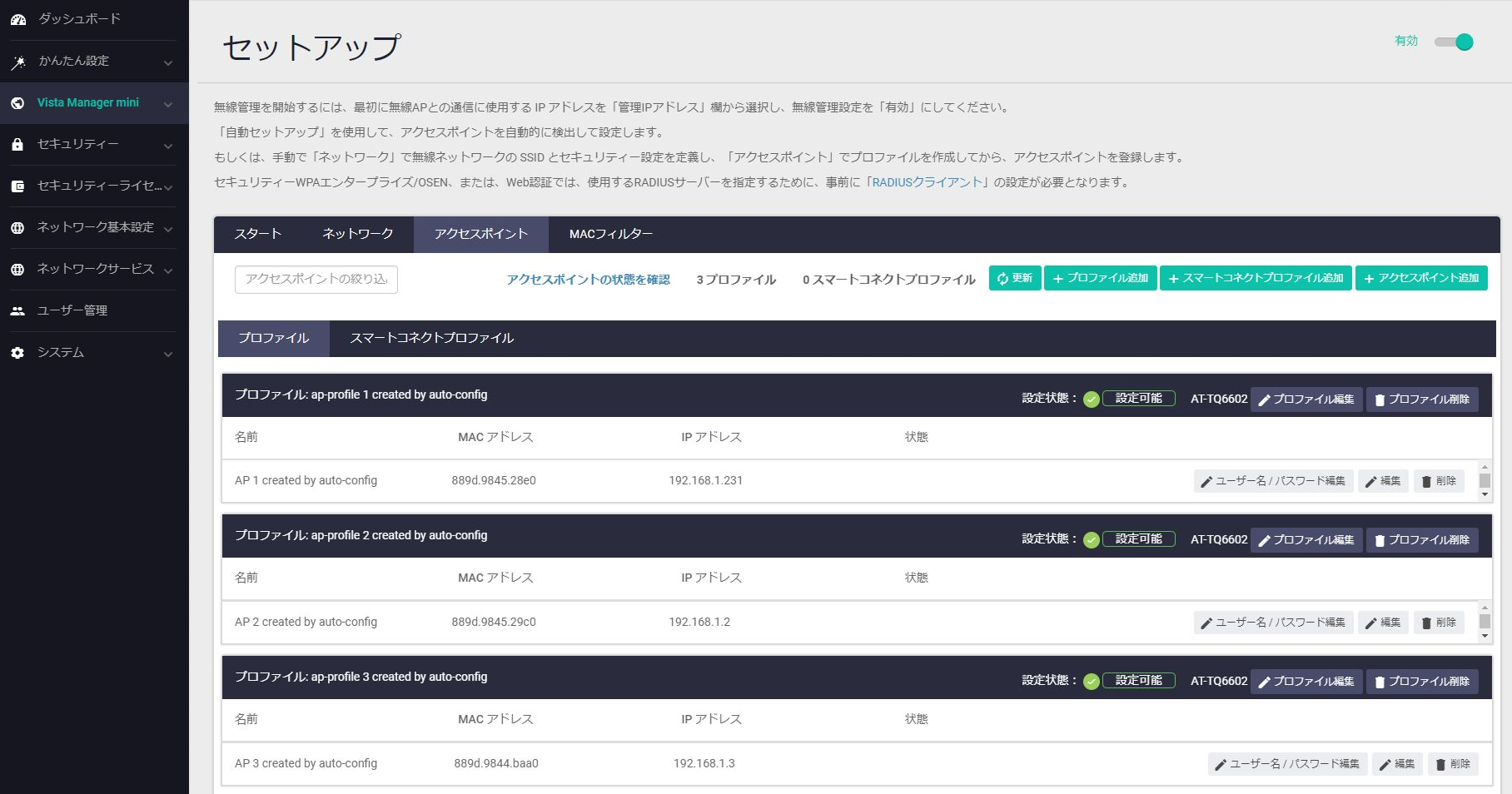Click the magic wand icon for かんたん設定
Screen dimensions: 1512x794
coord(17,62)
